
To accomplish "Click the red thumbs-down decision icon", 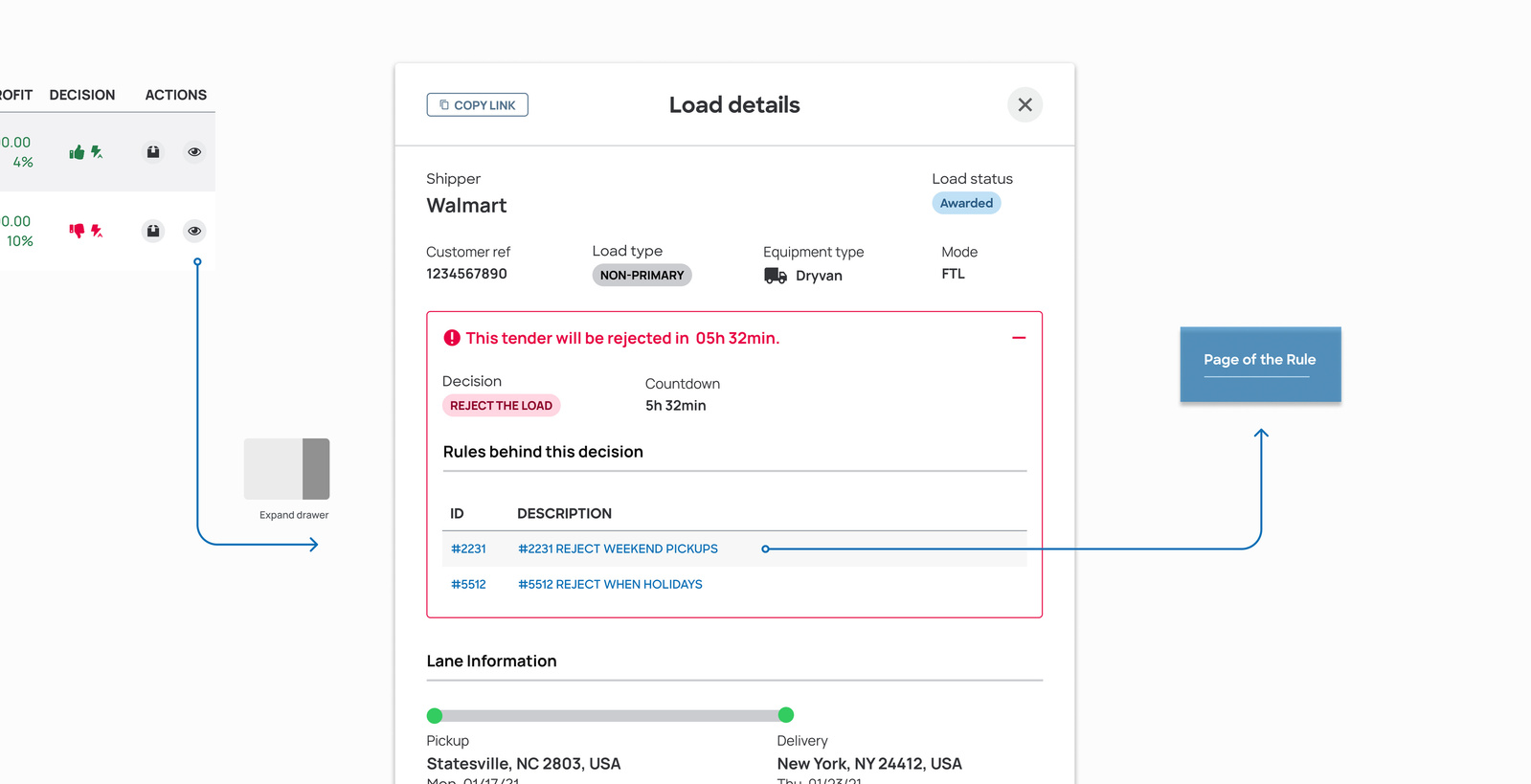I will [77, 231].
